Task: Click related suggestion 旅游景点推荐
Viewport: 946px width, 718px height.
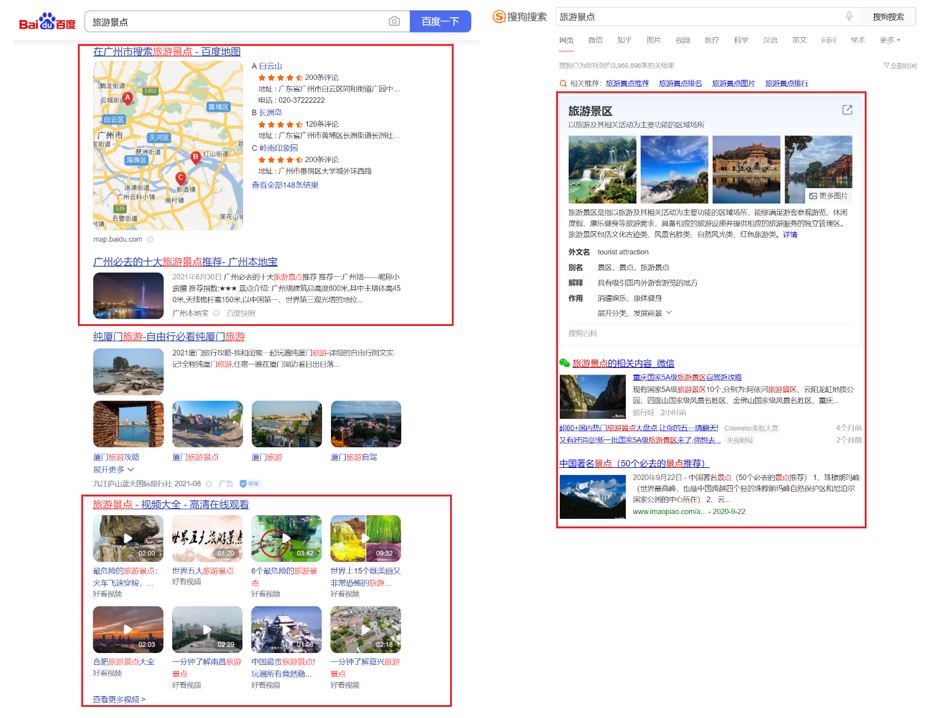Action: point(627,83)
